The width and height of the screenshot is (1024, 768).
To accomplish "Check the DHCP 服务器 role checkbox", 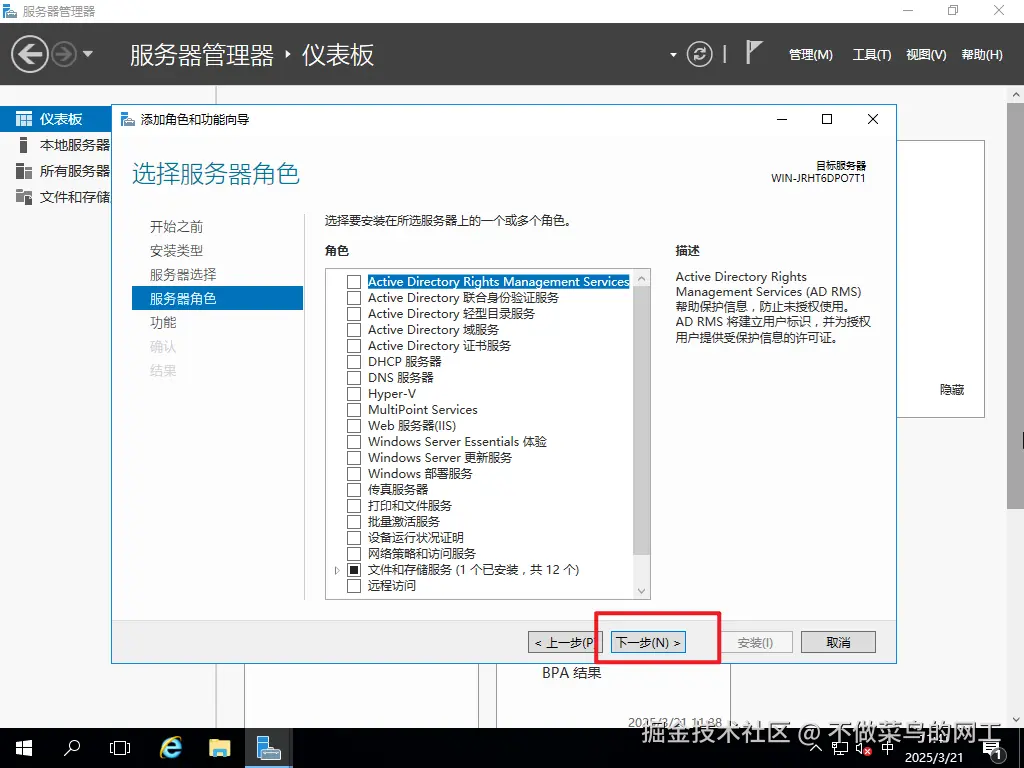I will coord(354,361).
